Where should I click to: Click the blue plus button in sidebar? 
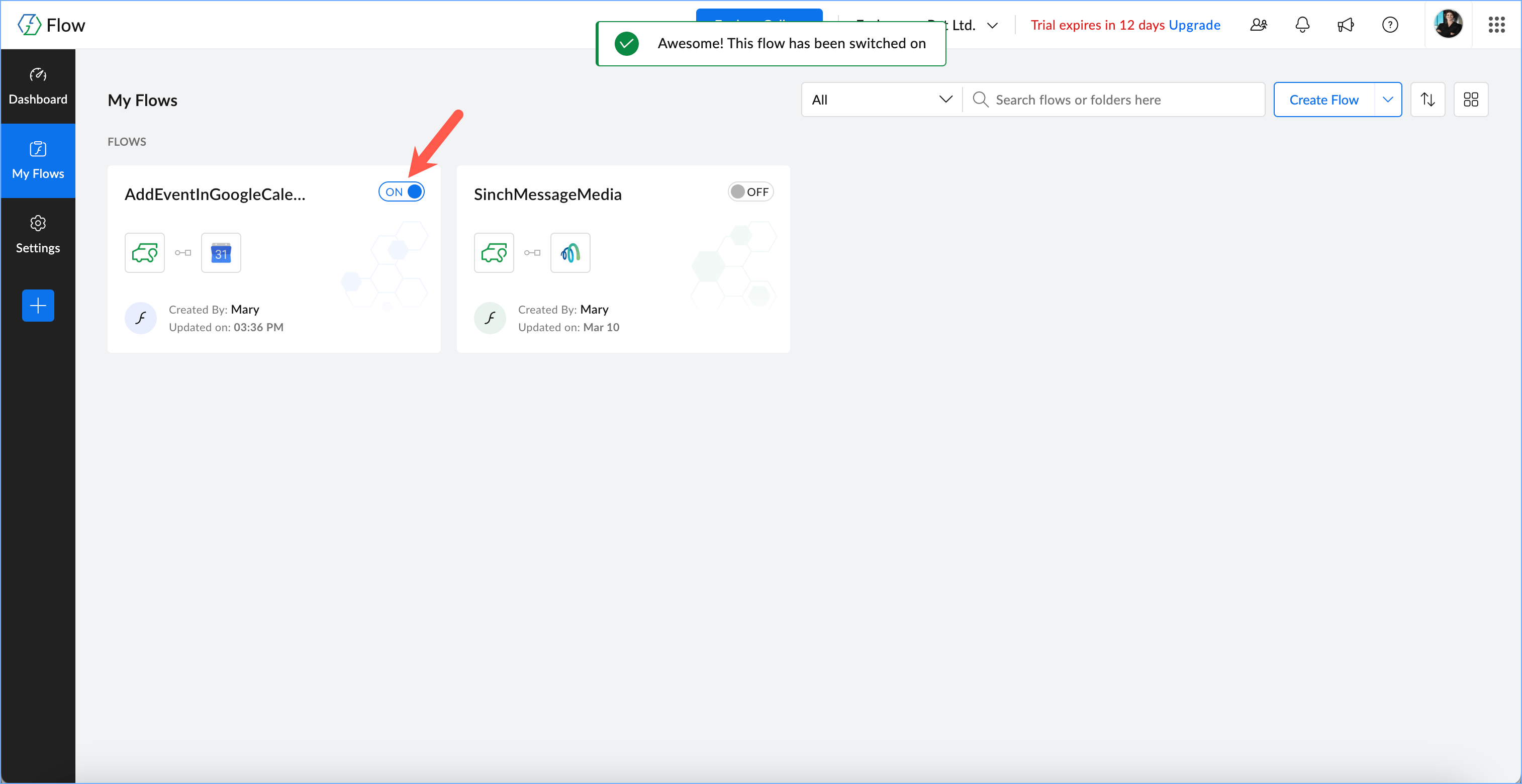click(x=38, y=306)
